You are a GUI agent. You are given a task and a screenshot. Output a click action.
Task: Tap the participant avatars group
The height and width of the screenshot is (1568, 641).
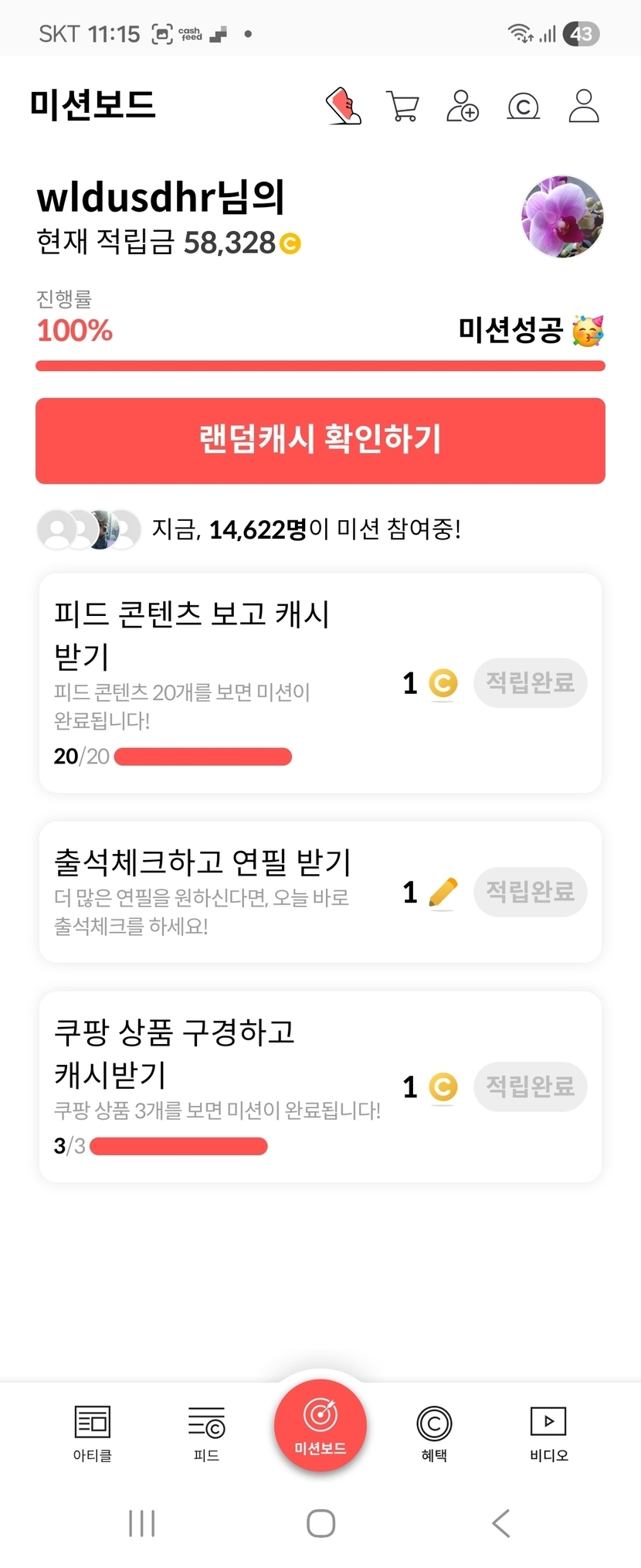coord(89,529)
